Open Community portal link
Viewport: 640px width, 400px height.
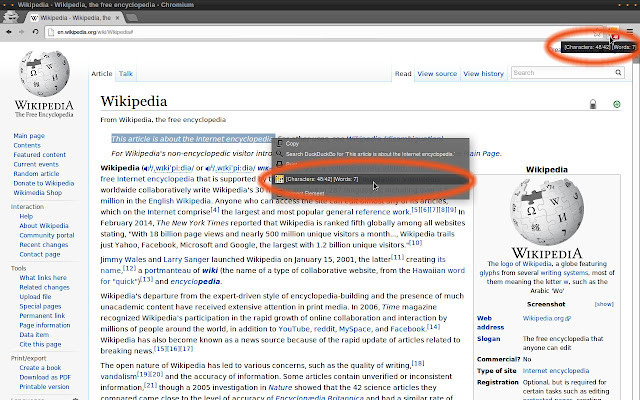pos(47,235)
